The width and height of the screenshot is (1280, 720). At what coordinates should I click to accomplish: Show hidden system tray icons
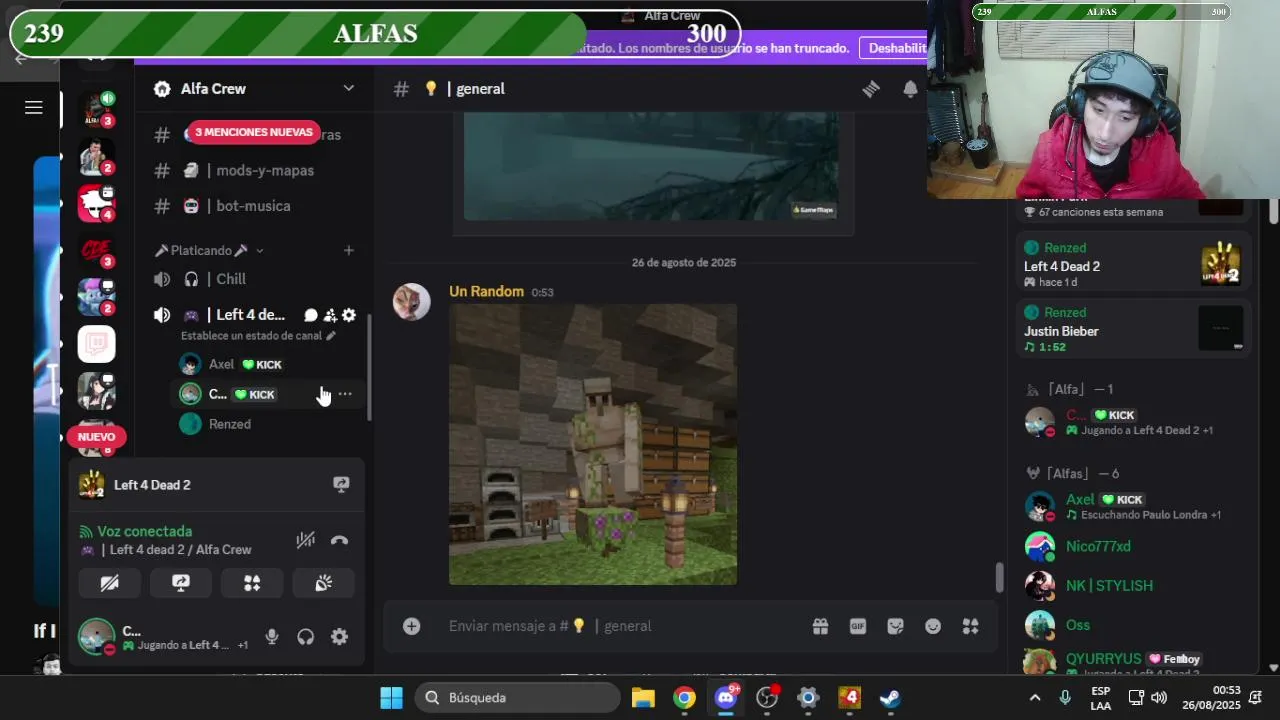1035,697
